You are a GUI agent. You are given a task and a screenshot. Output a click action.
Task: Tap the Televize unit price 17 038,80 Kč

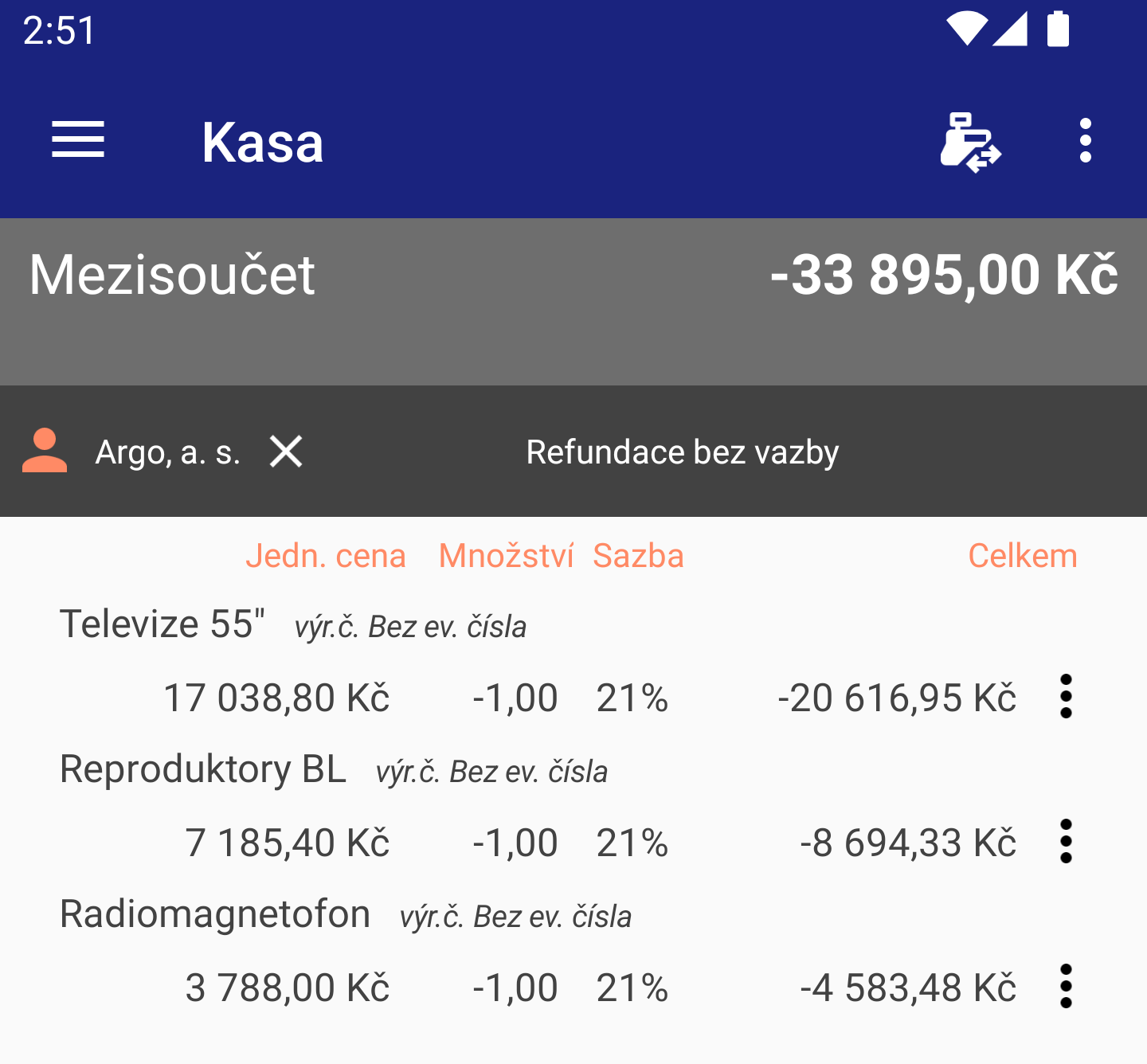click(276, 698)
